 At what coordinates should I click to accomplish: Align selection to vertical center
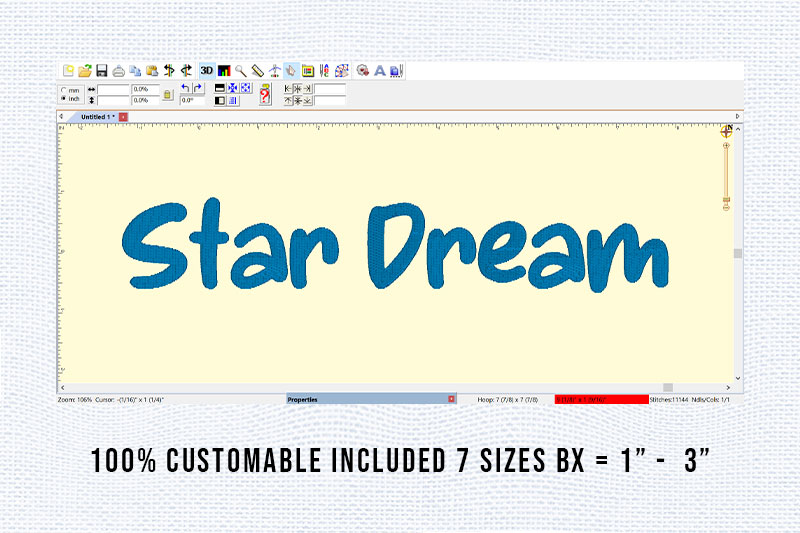(298, 101)
